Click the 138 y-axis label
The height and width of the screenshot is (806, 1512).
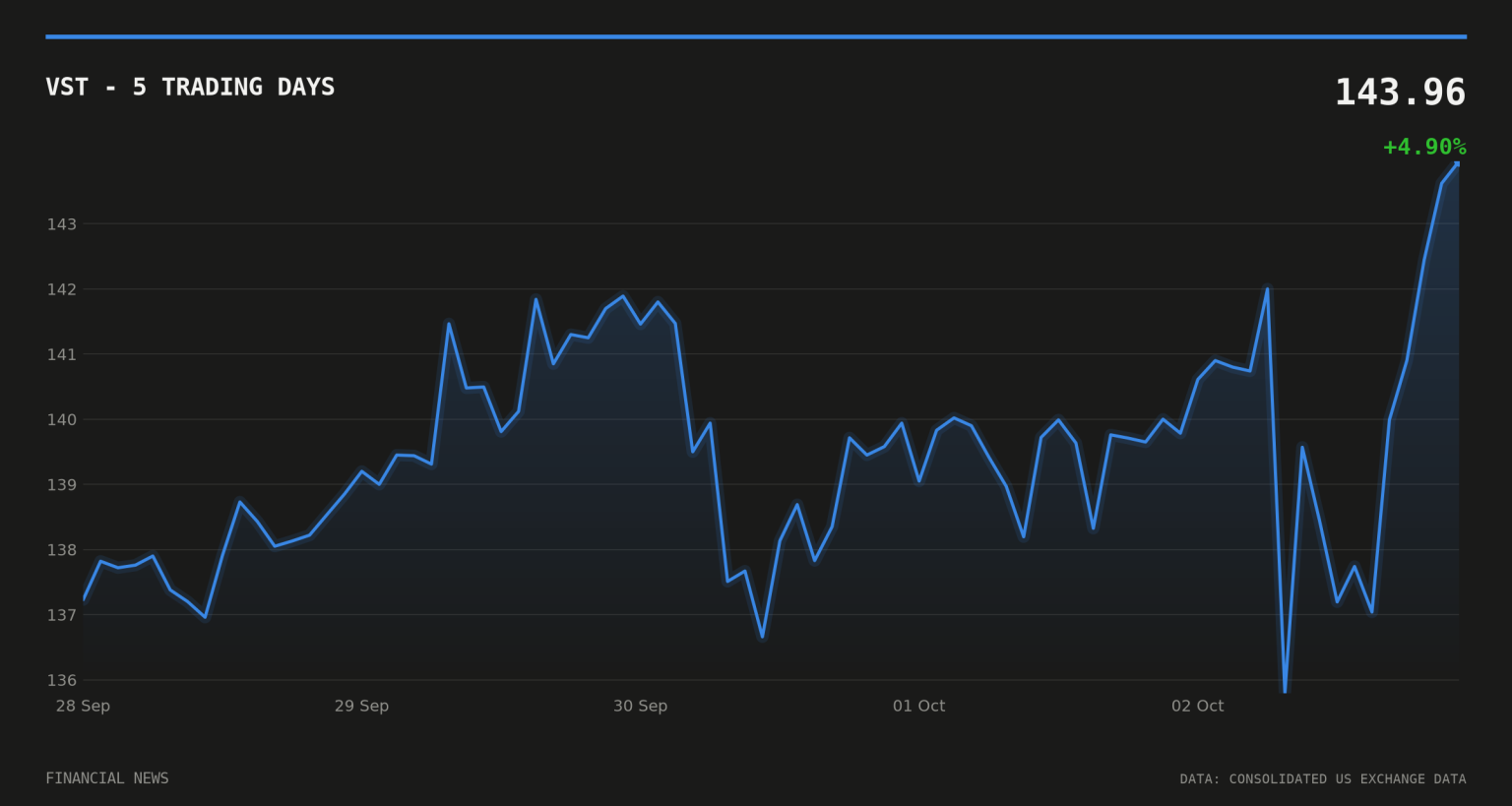[61, 550]
